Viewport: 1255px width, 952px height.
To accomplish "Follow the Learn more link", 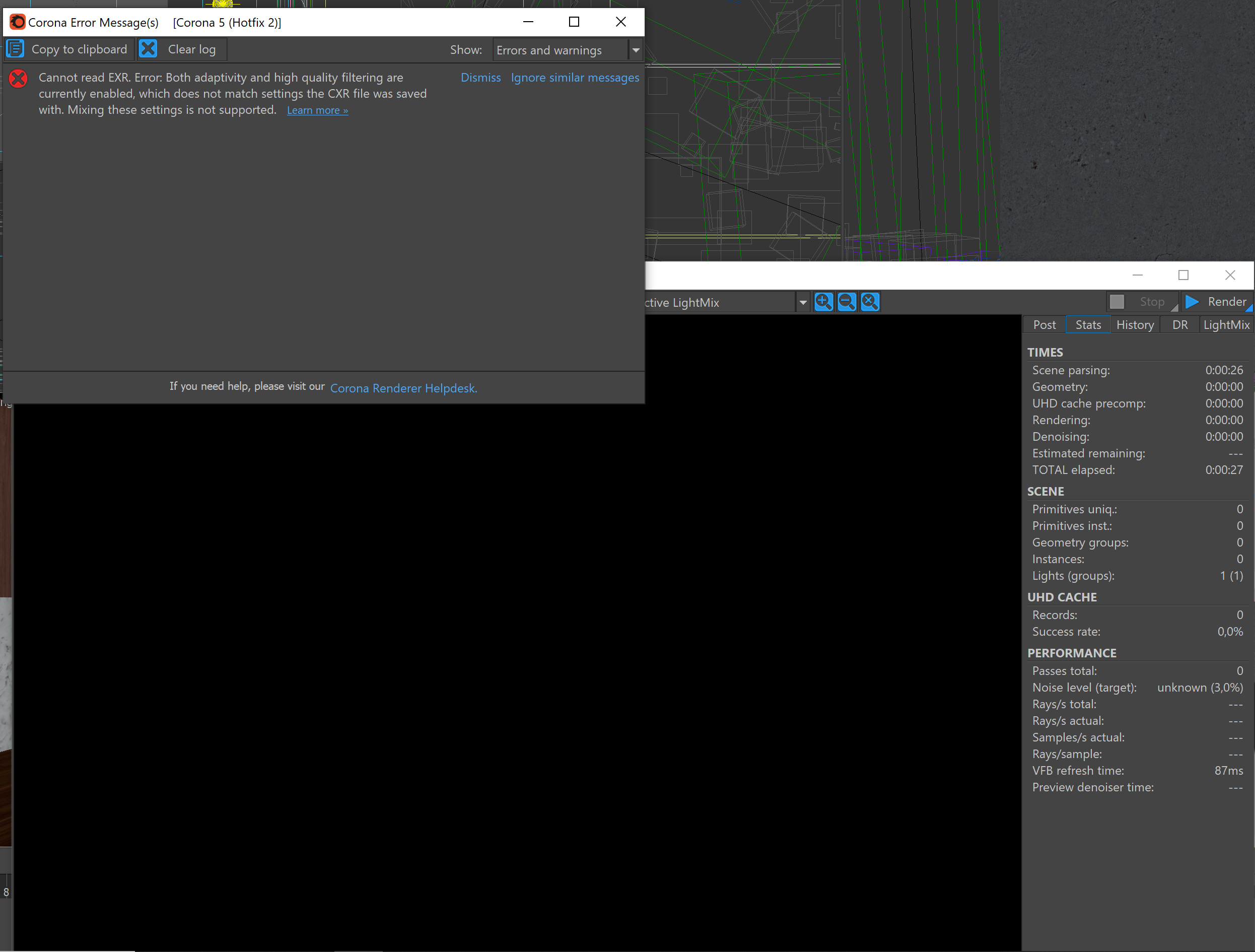I will pos(317,111).
